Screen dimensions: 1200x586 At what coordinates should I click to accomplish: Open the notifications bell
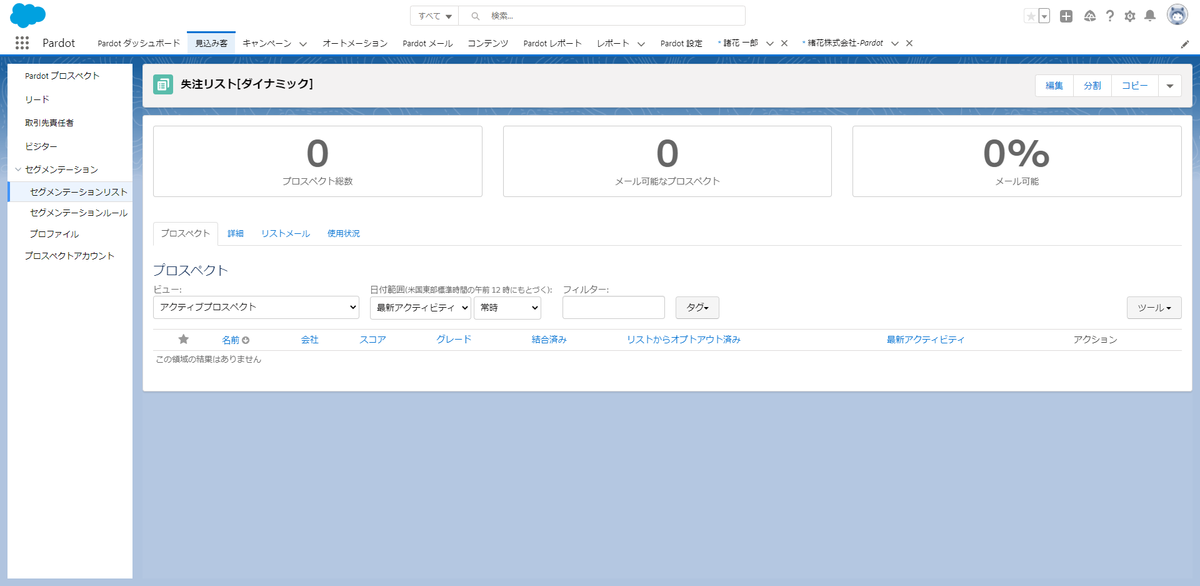[x=1152, y=15]
